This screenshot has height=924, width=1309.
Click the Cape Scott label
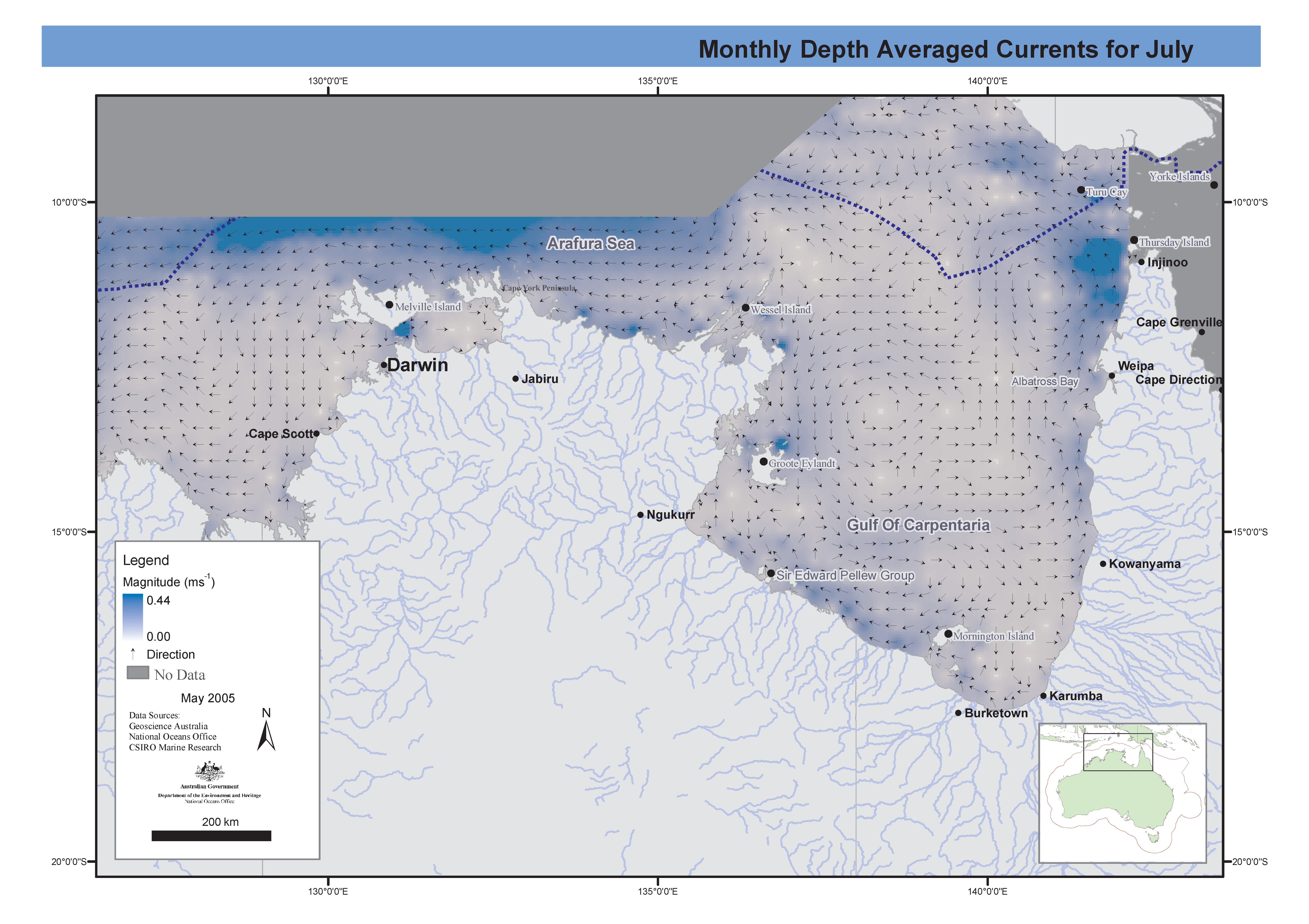point(281,434)
